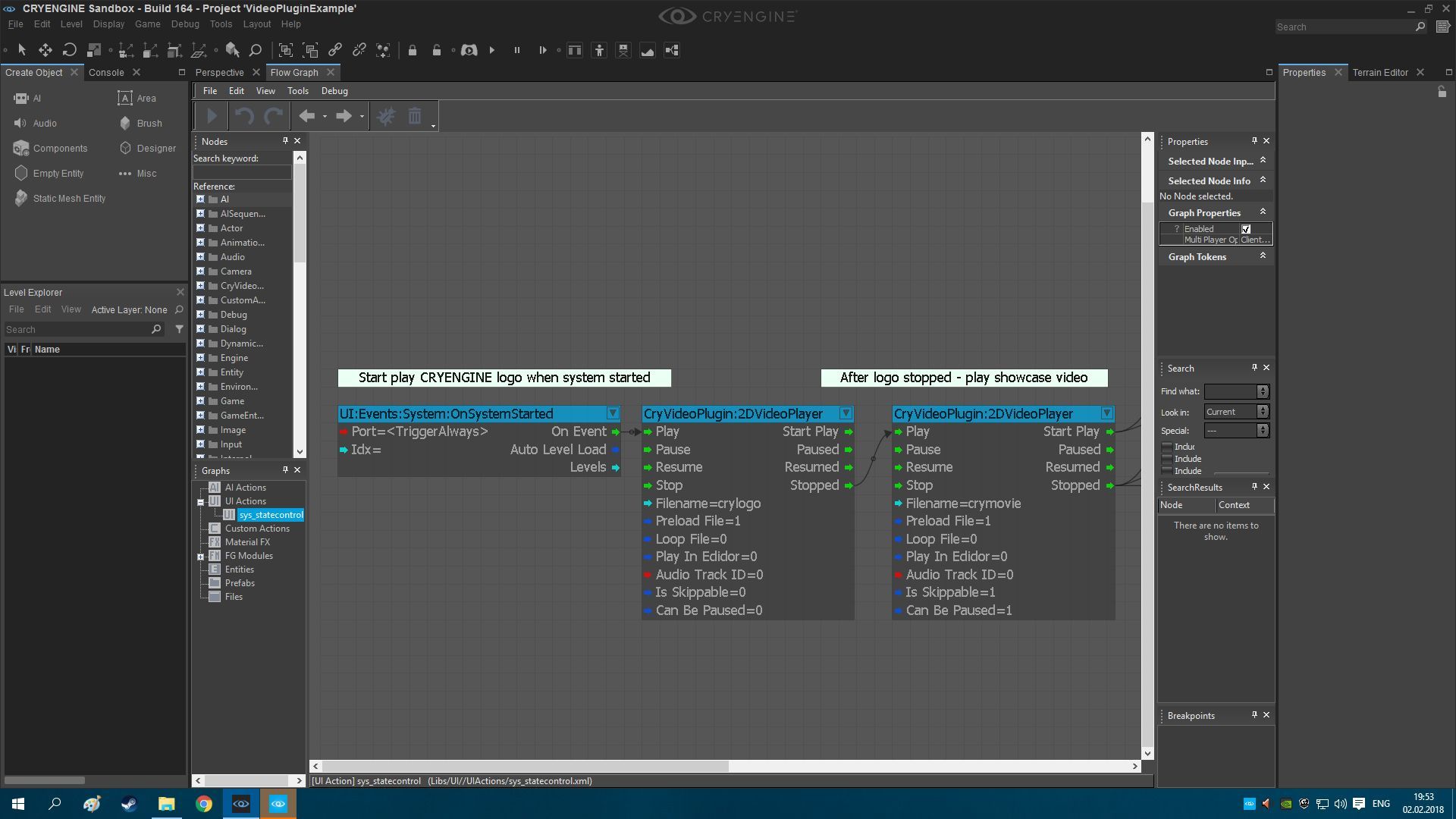This screenshot has width=1456, height=819.
Task: Collapse the UI Actions tree in Graphs
Action: pyautogui.click(x=200, y=502)
